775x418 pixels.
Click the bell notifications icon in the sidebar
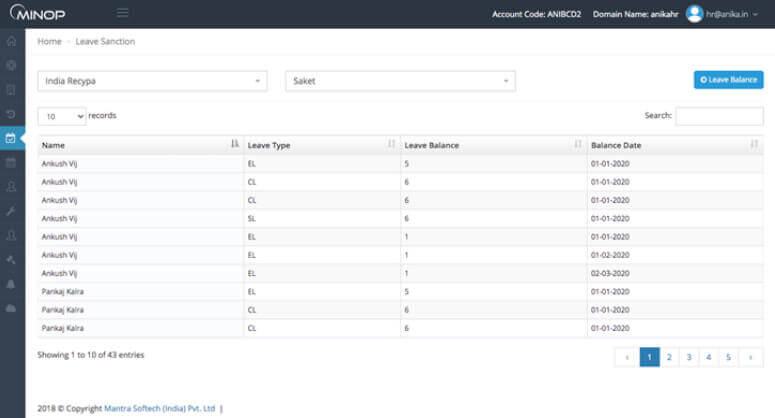[11, 284]
